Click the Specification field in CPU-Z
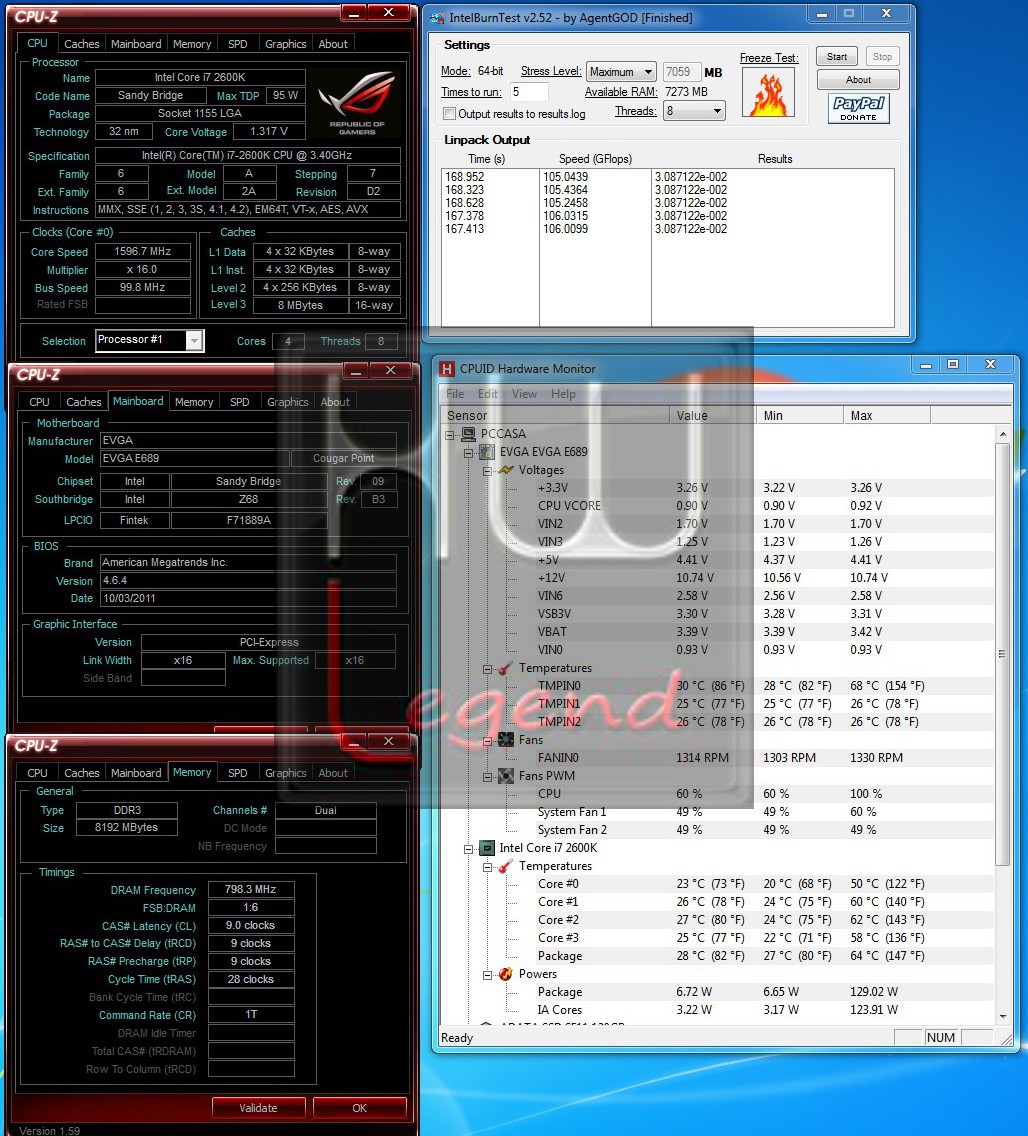Image resolution: width=1028 pixels, height=1136 pixels. (248, 155)
